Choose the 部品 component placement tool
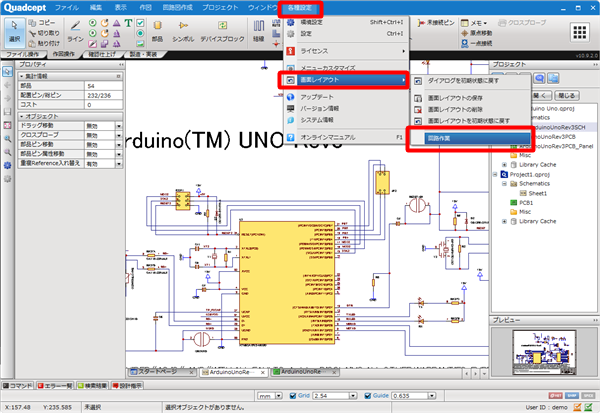This screenshot has height=413, width=600. point(157,32)
